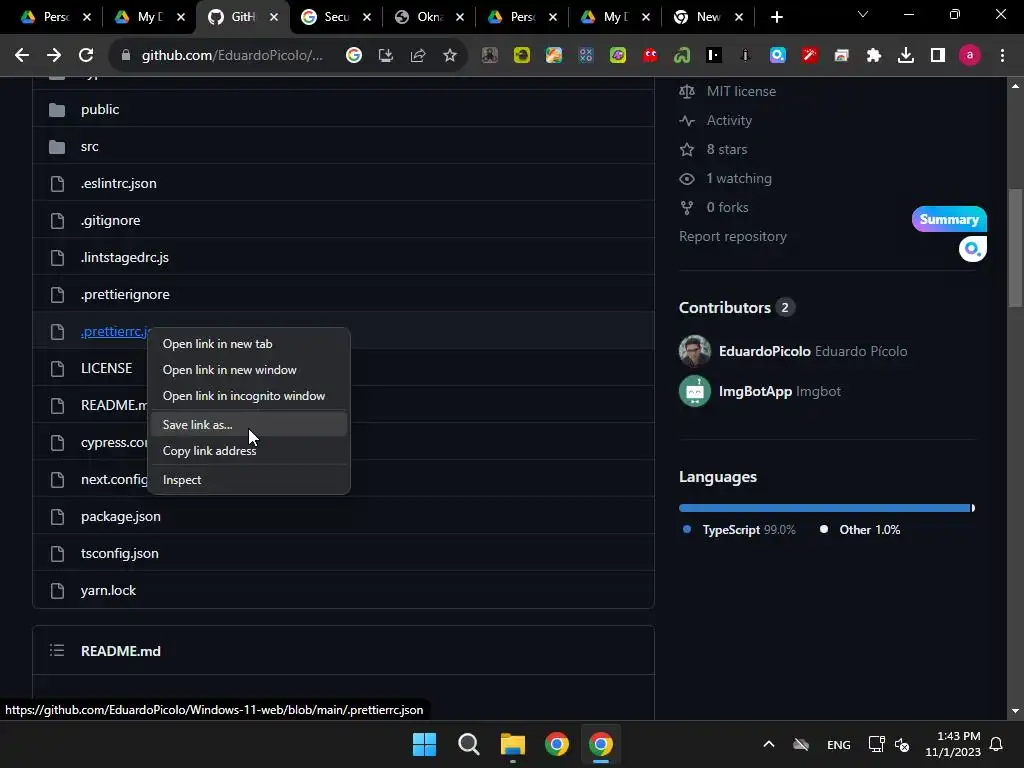The width and height of the screenshot is (1024, 768).
Task: Open the src folder
Action: pos(89,146)
